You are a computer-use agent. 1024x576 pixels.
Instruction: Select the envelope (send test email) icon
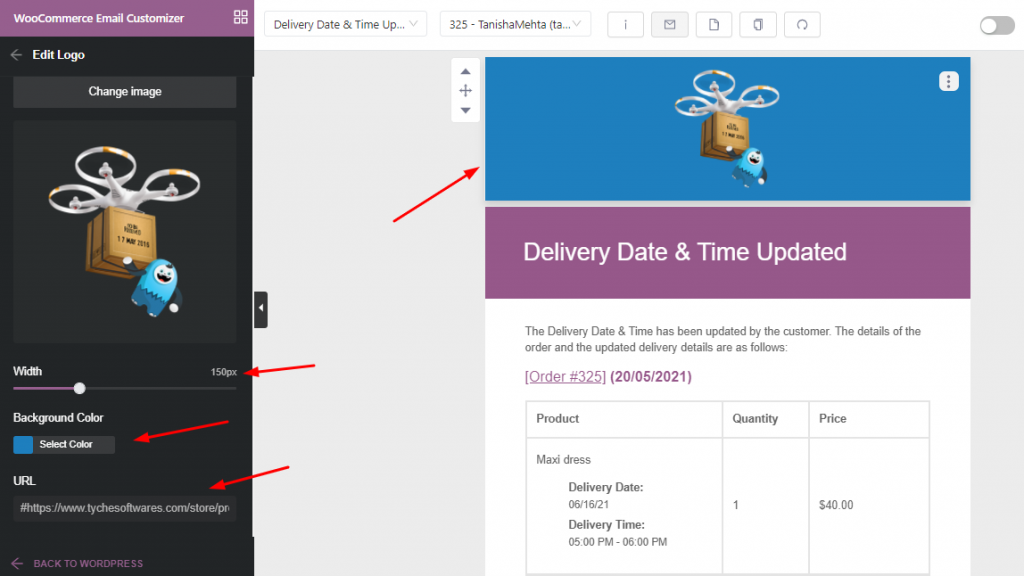point(669,25)
